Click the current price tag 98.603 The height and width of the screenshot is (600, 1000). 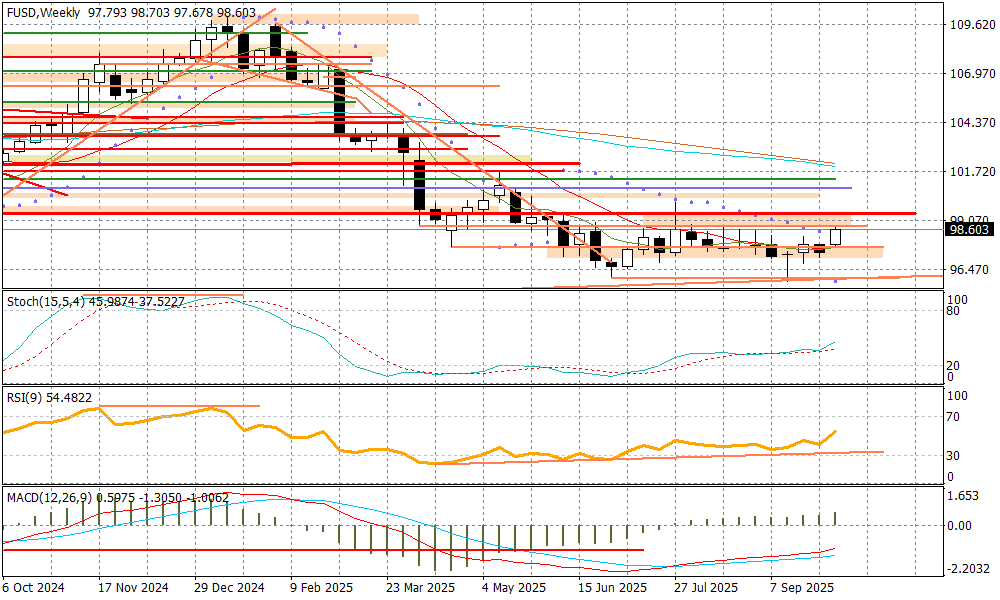(x=969, y=229)
